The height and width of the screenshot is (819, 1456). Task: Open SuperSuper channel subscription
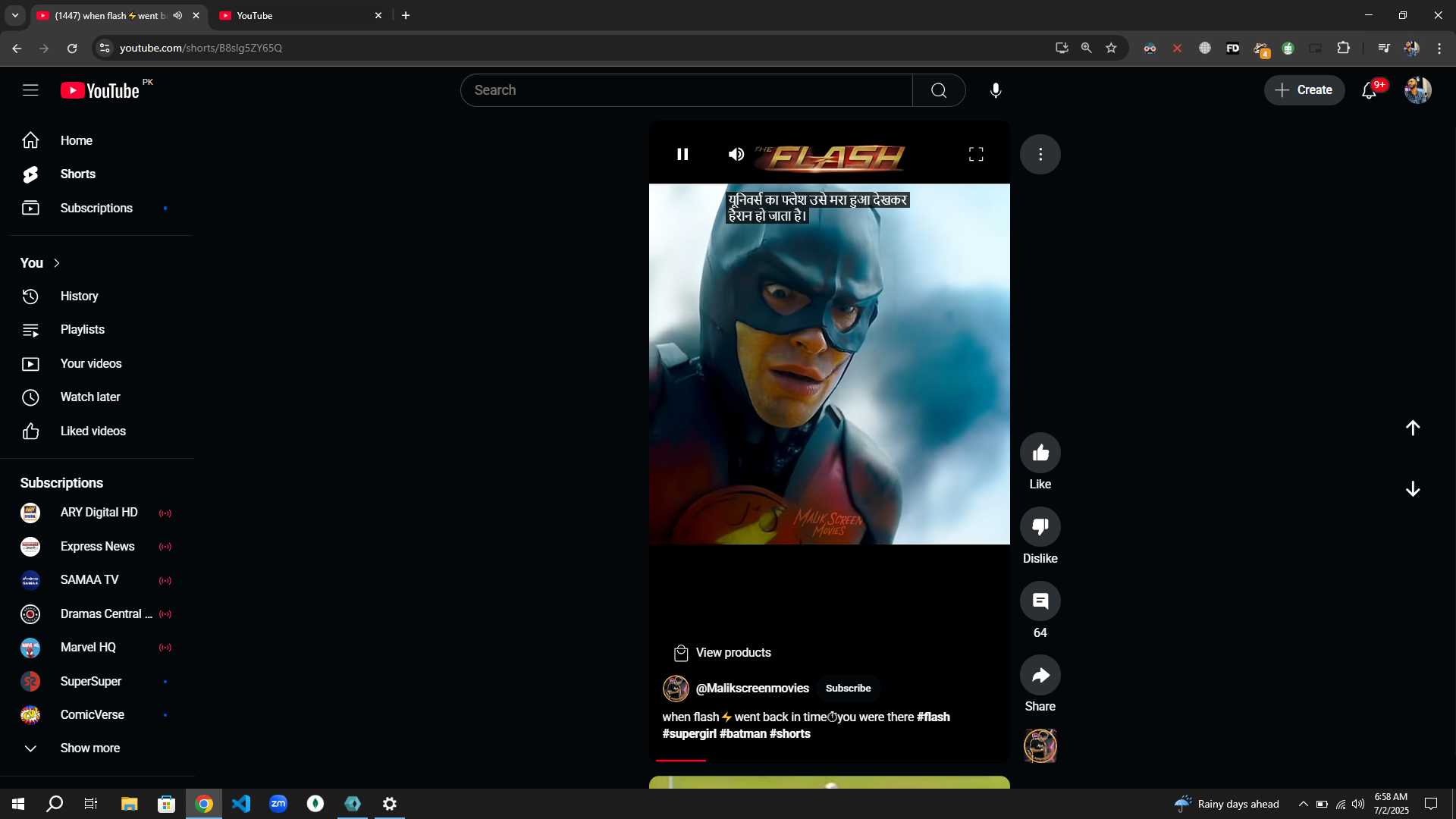[x=97, y=682]
